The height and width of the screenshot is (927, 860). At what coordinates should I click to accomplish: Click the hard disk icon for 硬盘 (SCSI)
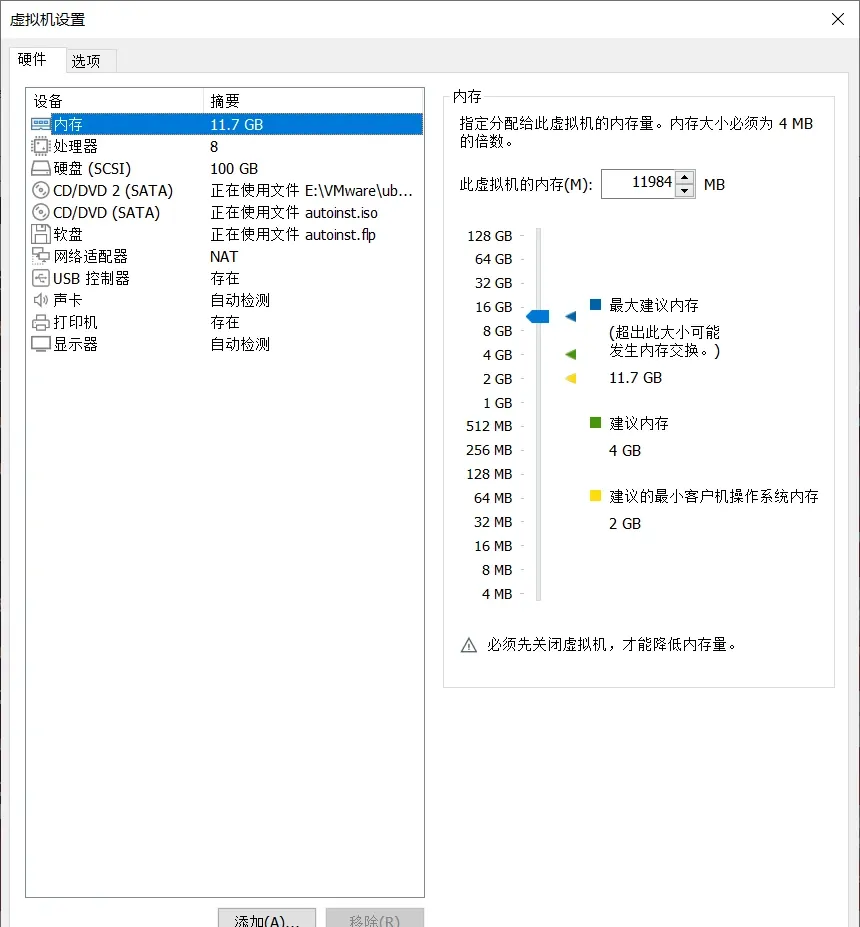pyautogui.click(x=40, y=168)
